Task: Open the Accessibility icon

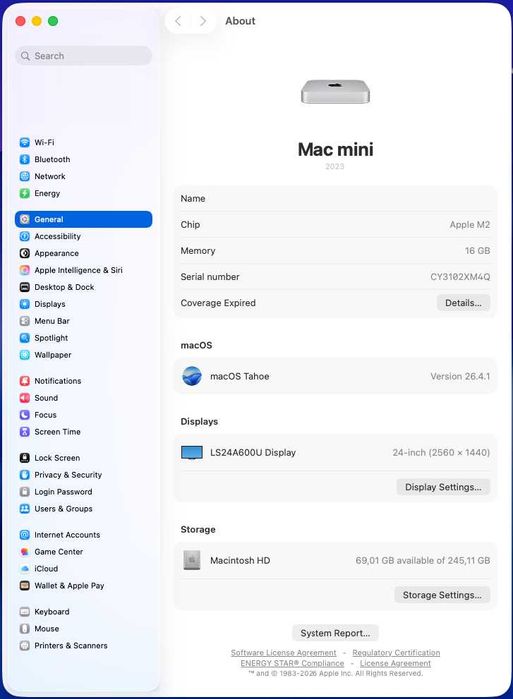Action: click(x=25, y=236)
